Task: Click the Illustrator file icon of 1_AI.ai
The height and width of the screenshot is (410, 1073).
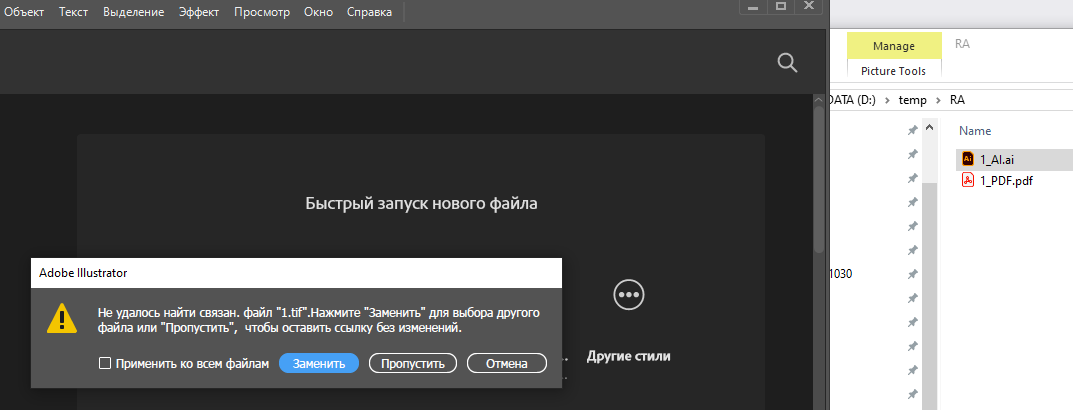Action: 967,159
